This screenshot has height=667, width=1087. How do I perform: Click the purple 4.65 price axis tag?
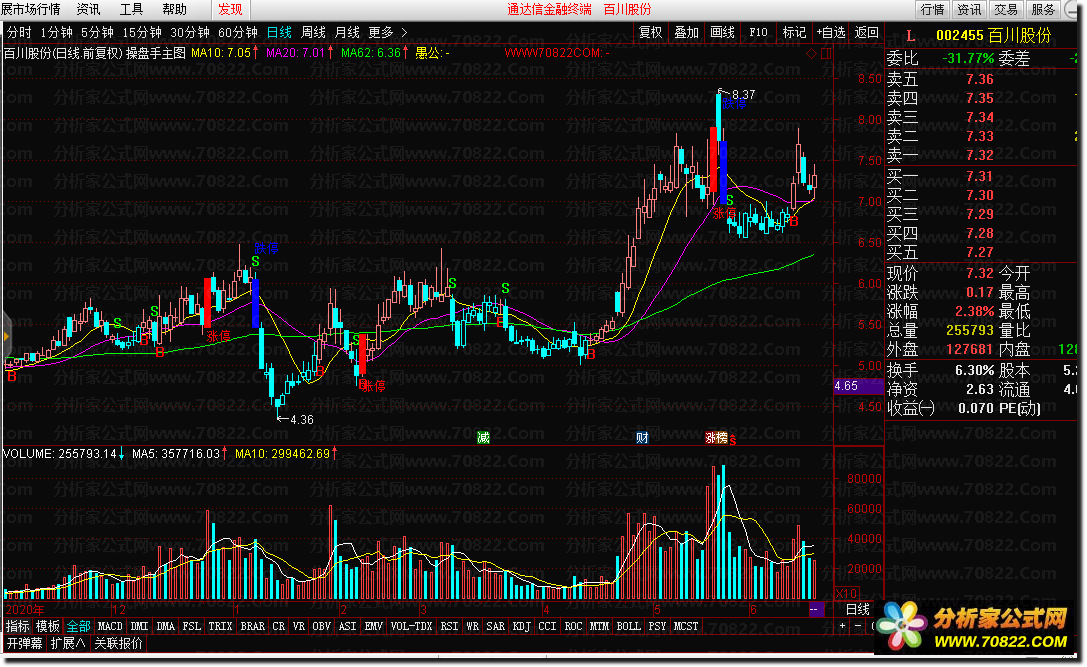pyautogui.click(x=858, y=386)
